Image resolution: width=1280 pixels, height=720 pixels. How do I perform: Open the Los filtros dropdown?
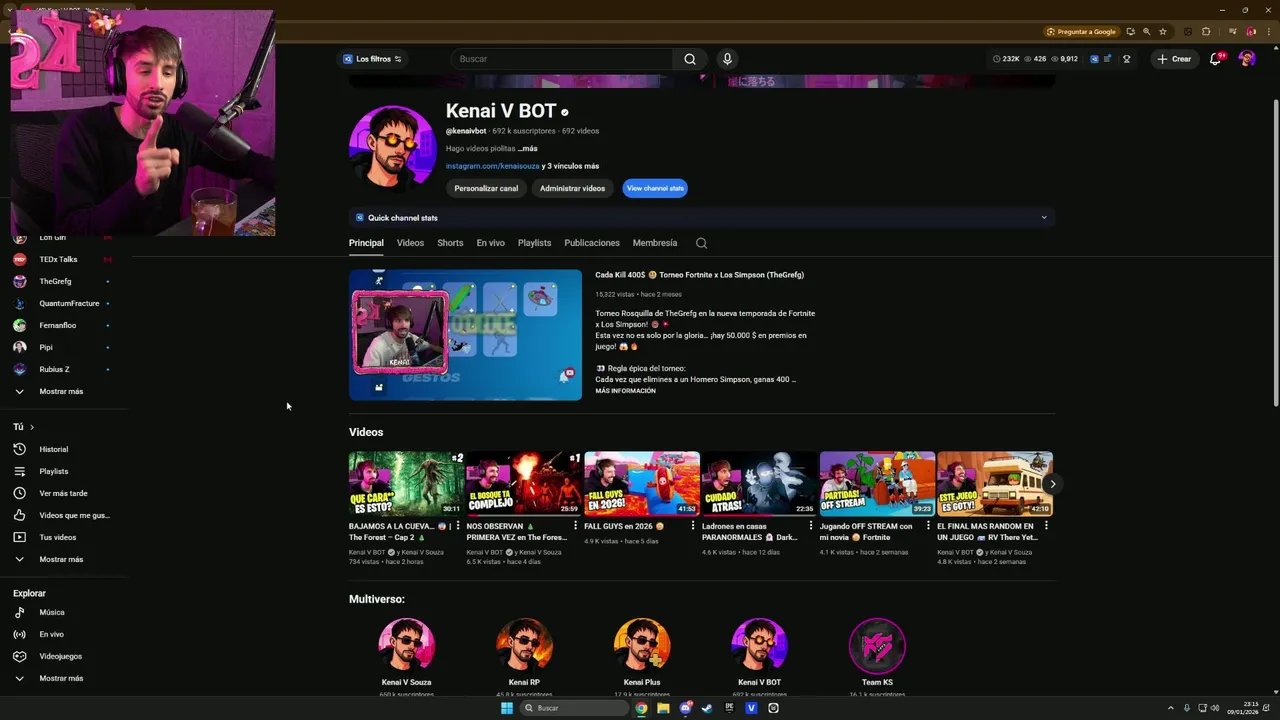point(372,59)
